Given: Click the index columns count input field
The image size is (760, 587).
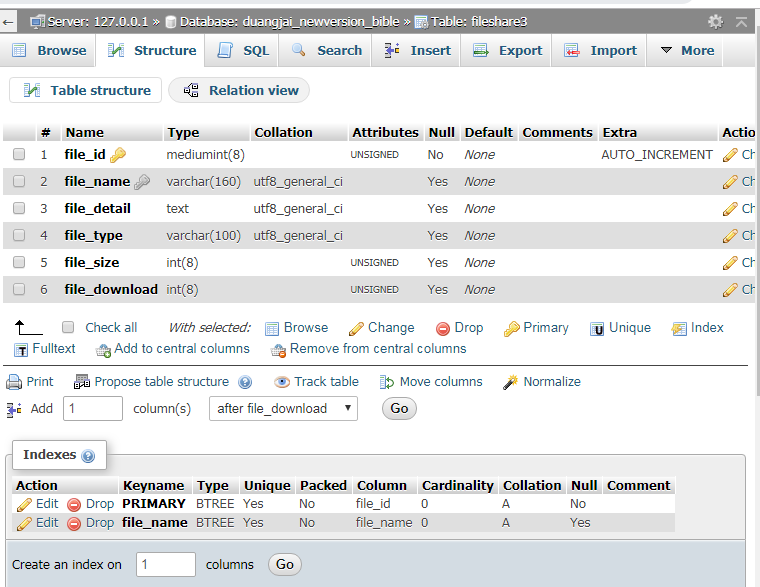Looking at the screenshot, I should pos(165,564).
